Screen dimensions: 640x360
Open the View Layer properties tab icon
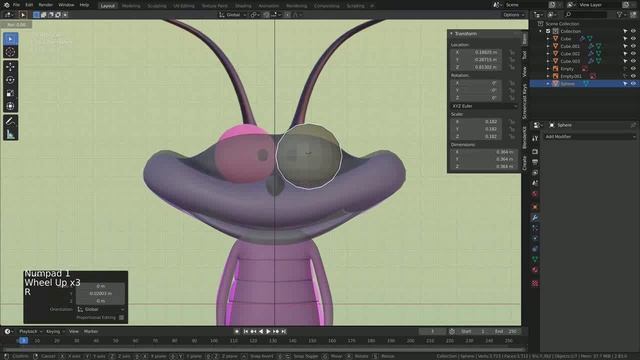click(x=535, y=173)
